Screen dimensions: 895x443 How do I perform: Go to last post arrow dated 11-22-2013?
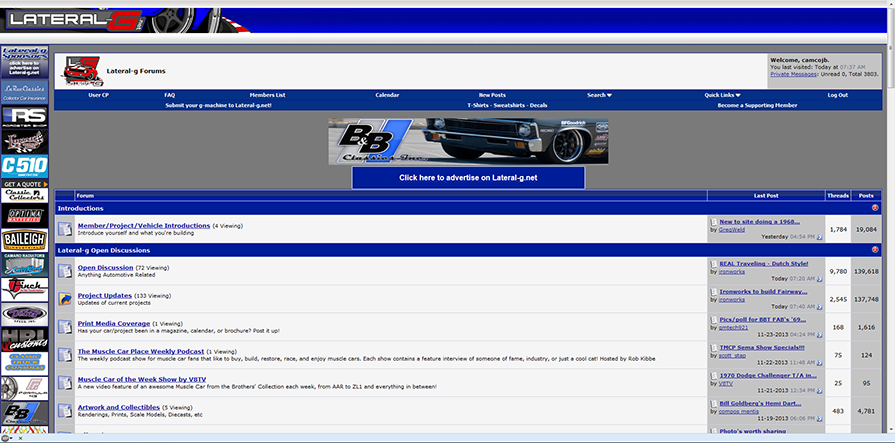pyautogui.click(x=820, y=363)
